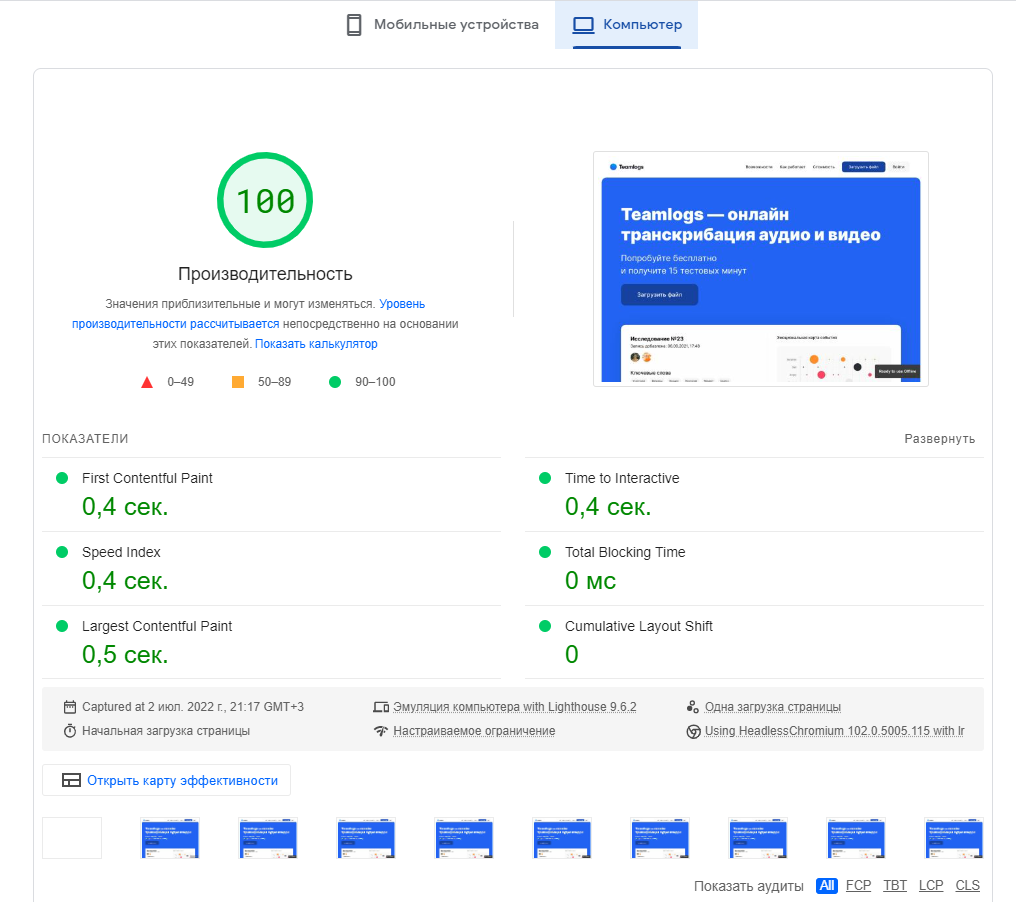This screenshot has width=1016, height=902.
Task: Open Настраиваемое ограничение details
Action: [x=474, y=731]
